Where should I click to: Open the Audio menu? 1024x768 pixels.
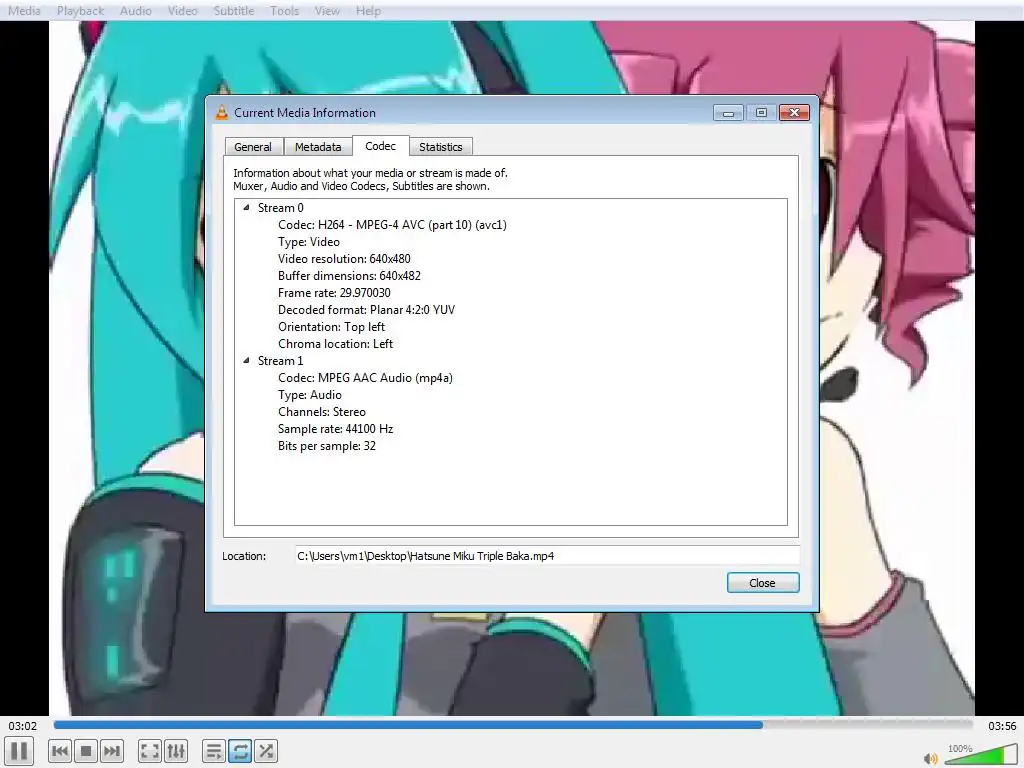click(136, 10)
